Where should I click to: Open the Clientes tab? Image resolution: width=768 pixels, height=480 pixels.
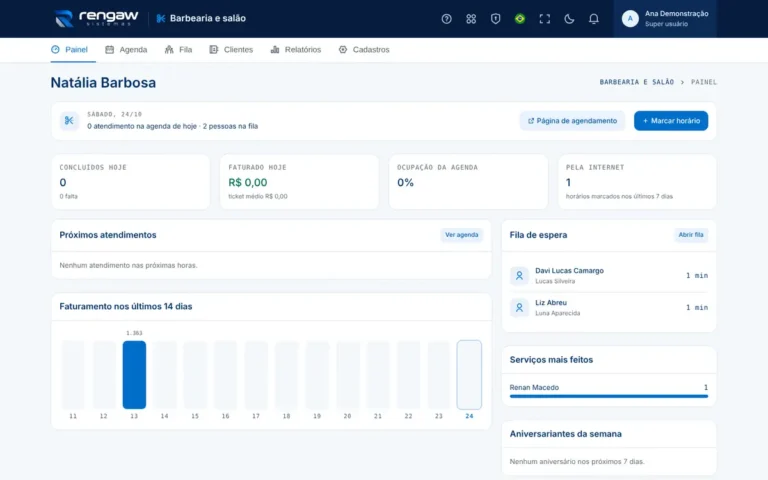[x=231, y=49]
